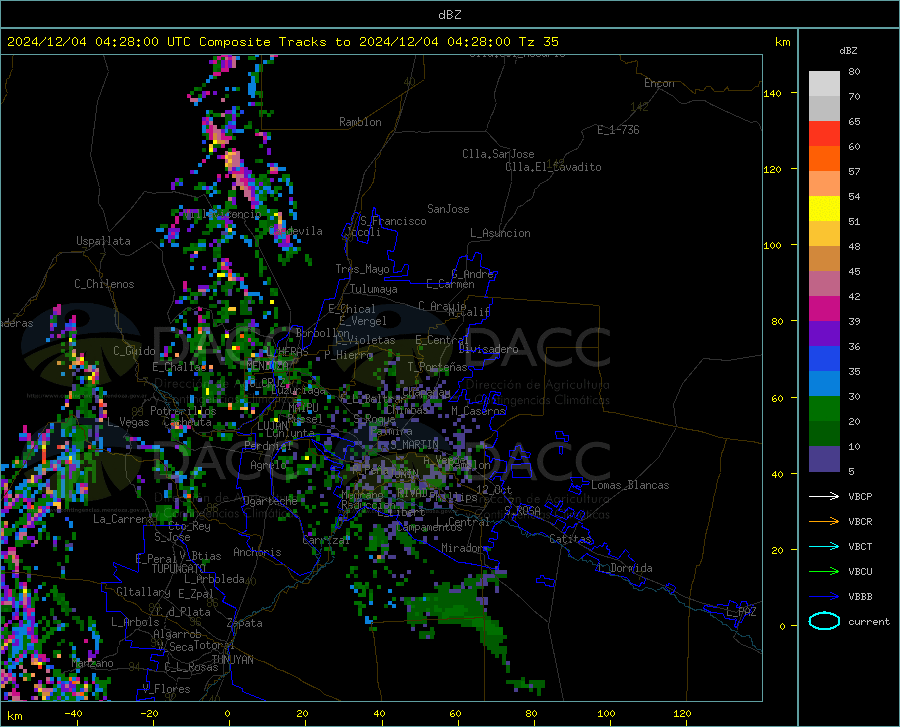Click the L_Dormida place label
This screenshot has height=727, width=900.
[624, 568]
